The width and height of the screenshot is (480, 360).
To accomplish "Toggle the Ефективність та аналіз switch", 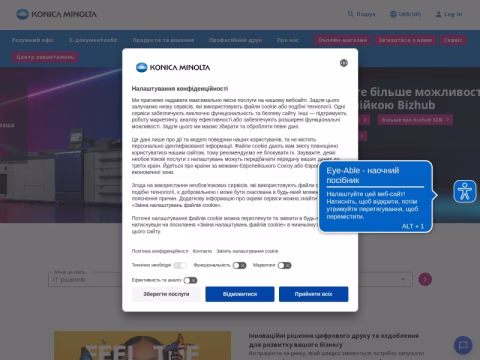I will [x=190, y=280].
